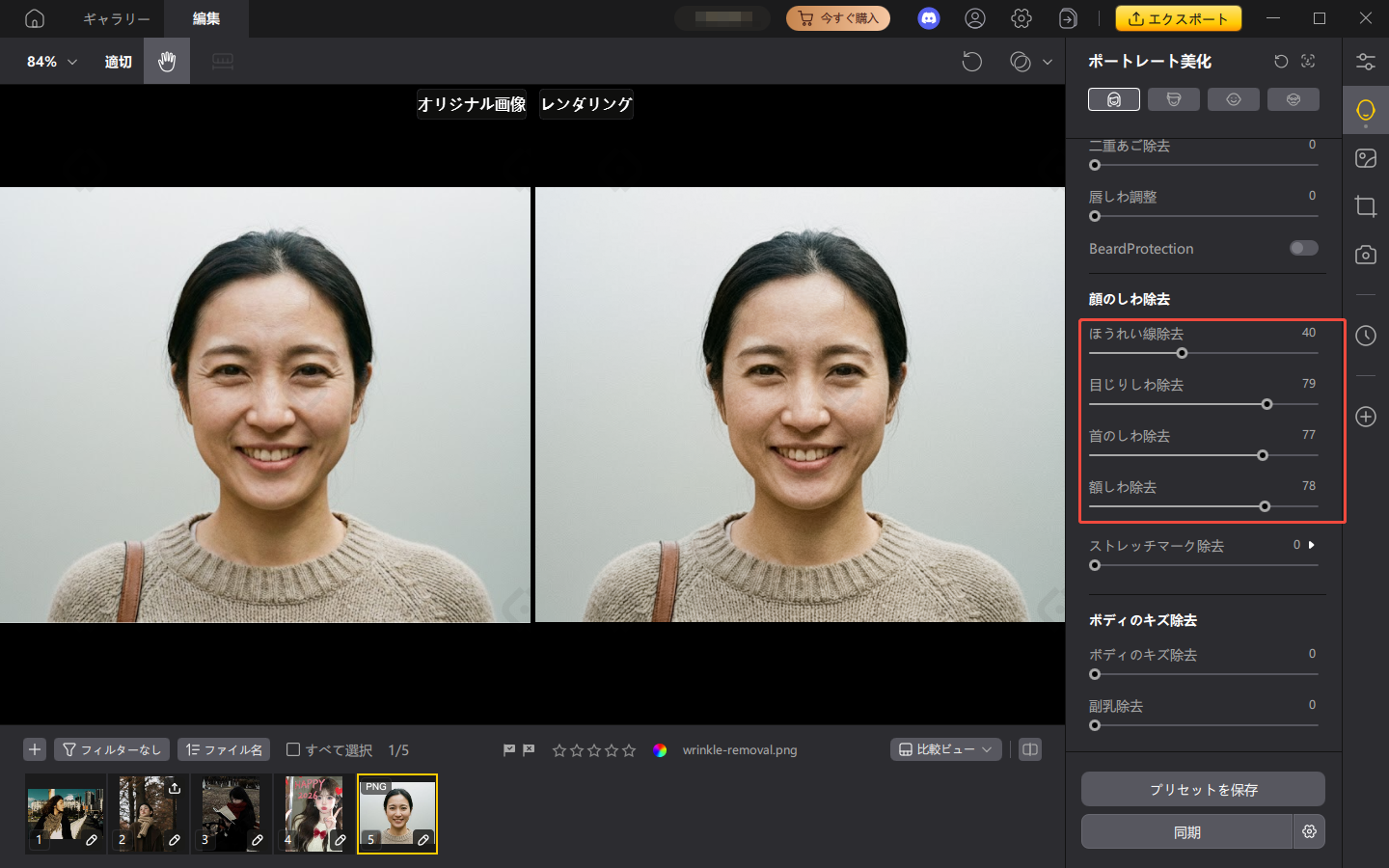Open the 比較ビュー dropdown
The image size is (1389, 868).
(x=945, y=749)
